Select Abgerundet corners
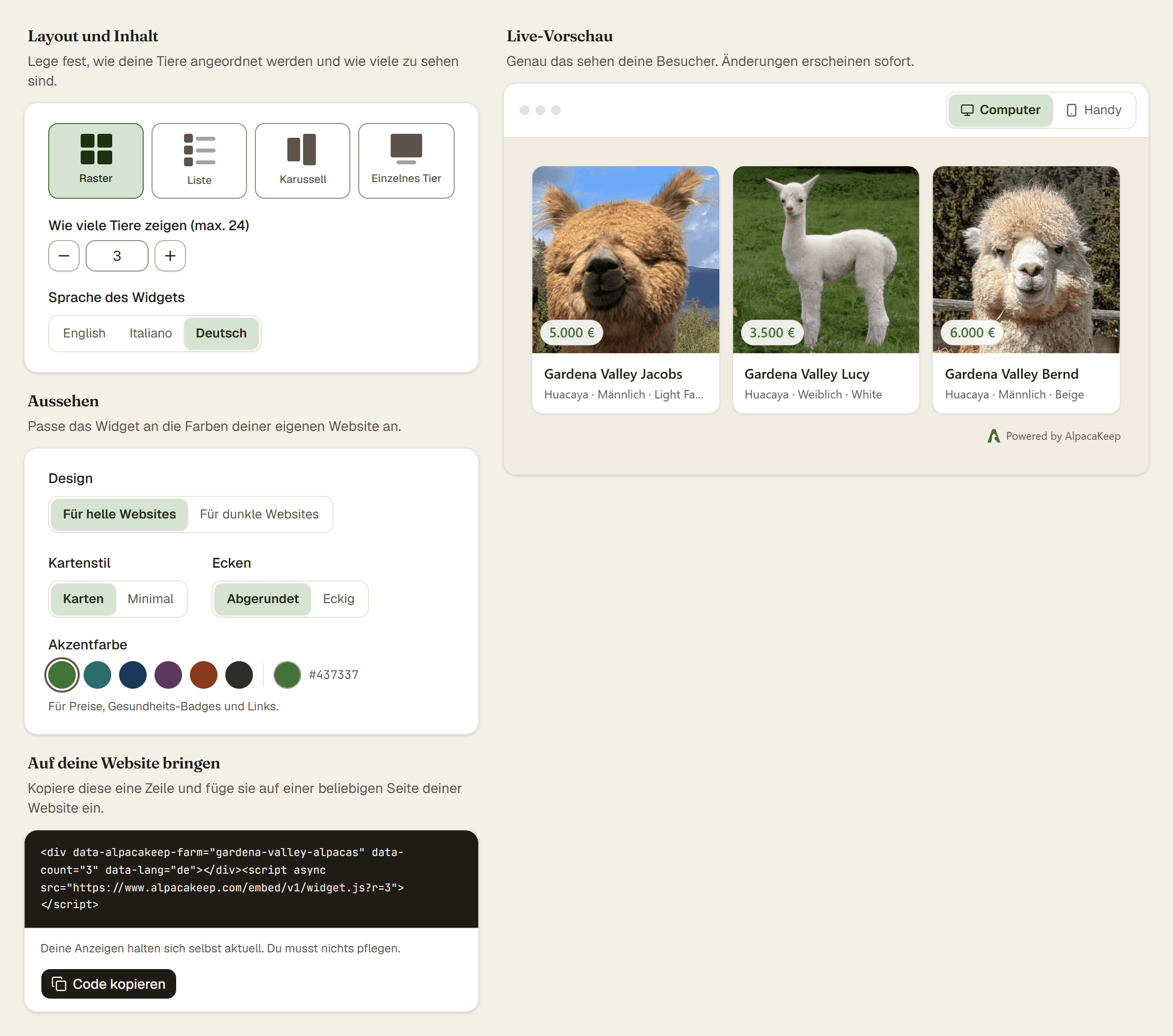This screenshot has height=1036, width=1173. point(263,599)
